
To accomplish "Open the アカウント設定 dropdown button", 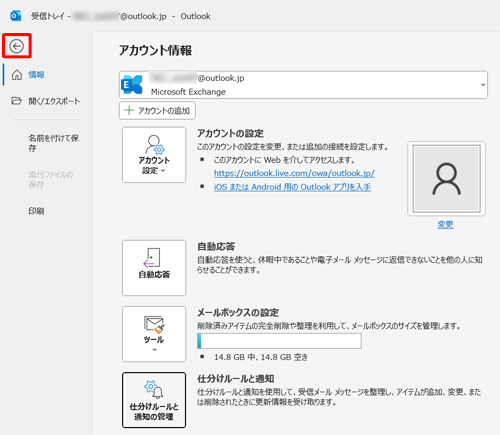I will 154,155.
